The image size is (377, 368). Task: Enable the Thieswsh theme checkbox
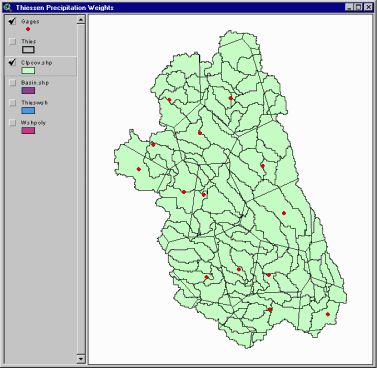pyautogui.click(x=13, y=103)
